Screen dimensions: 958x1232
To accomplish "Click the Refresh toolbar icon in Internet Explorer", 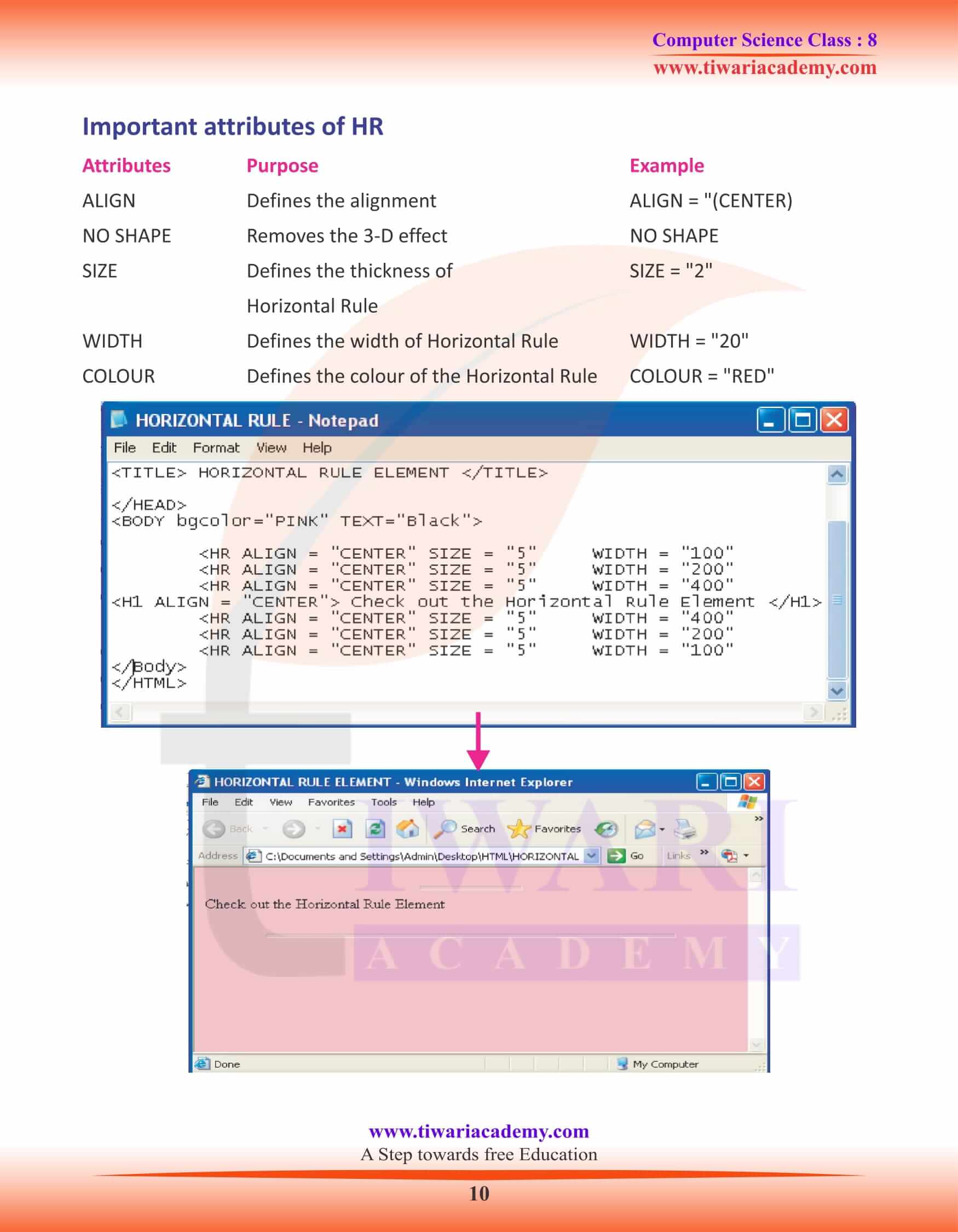I will [375, 828].
